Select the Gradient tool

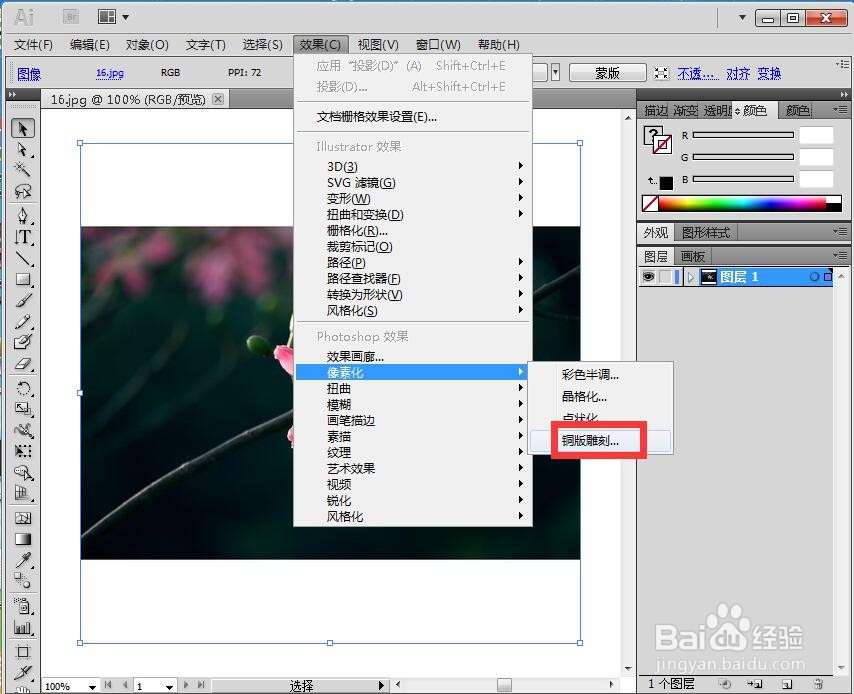[x=22, y=537]
